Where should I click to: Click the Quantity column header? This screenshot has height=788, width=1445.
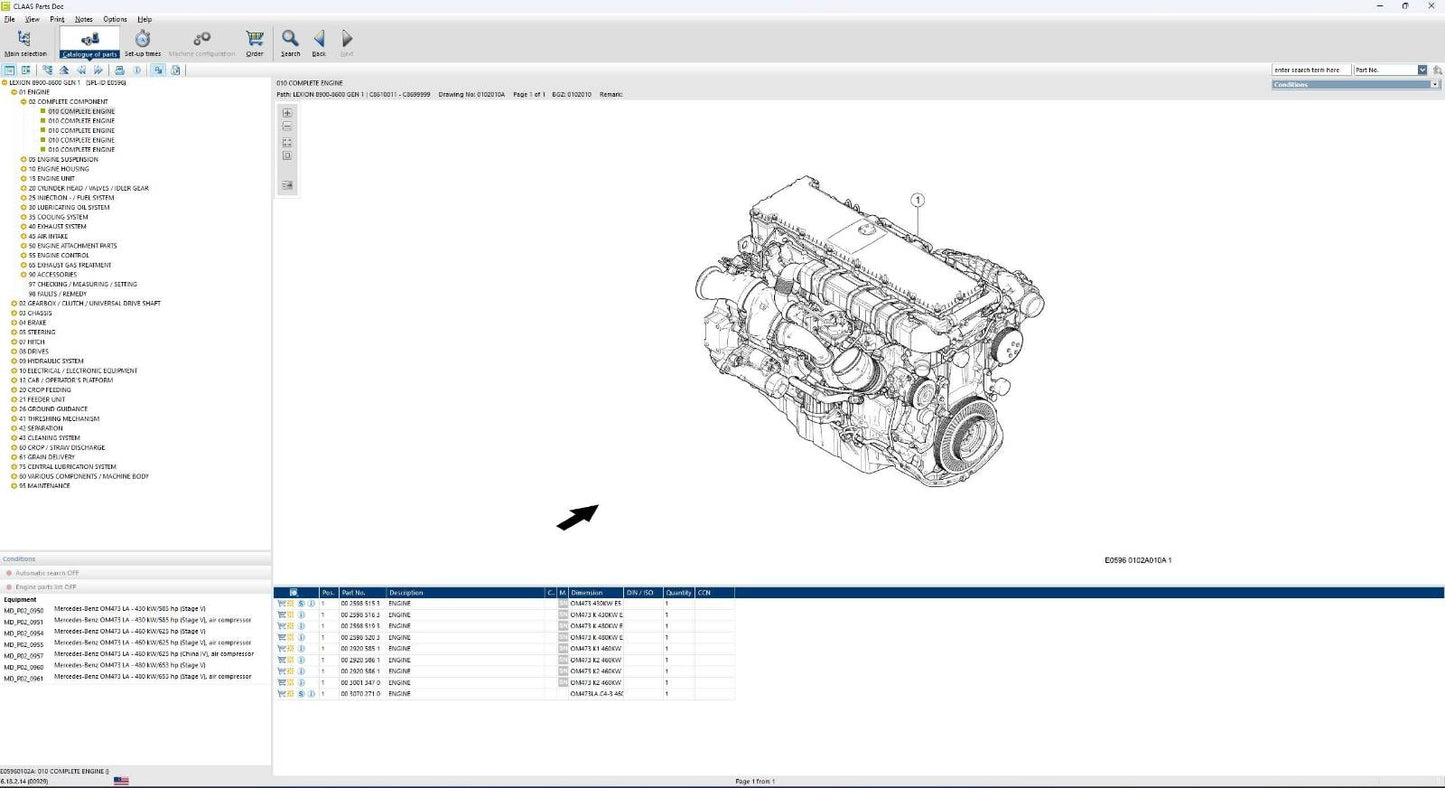[679, 593]
